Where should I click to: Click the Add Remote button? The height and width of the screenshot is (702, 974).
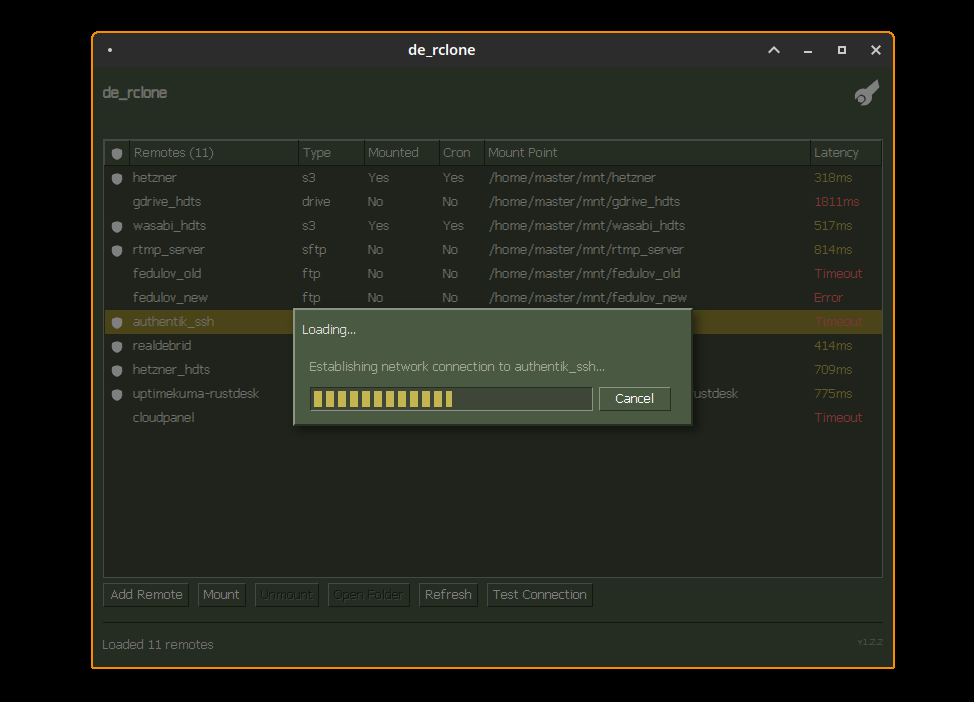[145, 594]
